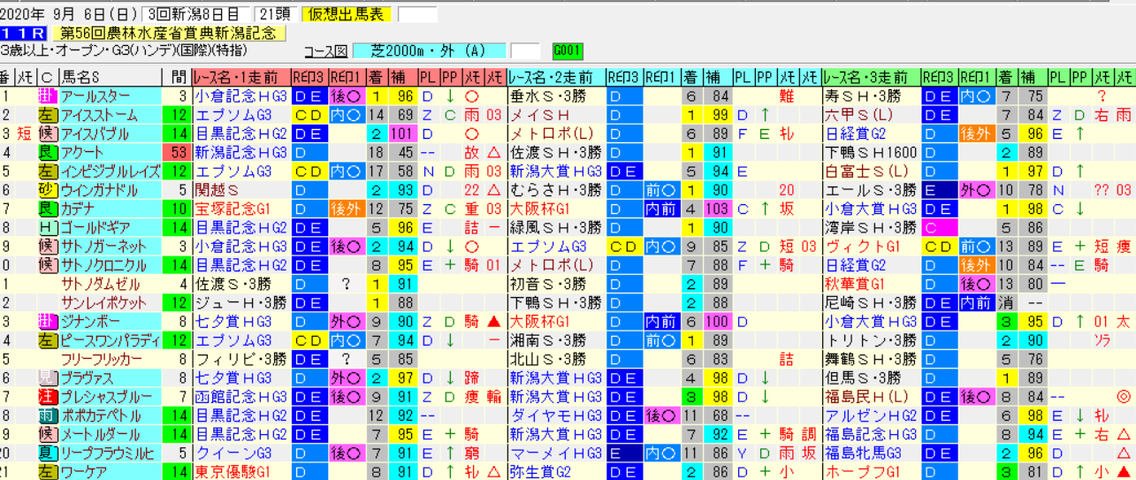This screenshot has width=1136, height=480.
Task: Click the レース名・3走前 column header
Action: (x=872, y=77)
